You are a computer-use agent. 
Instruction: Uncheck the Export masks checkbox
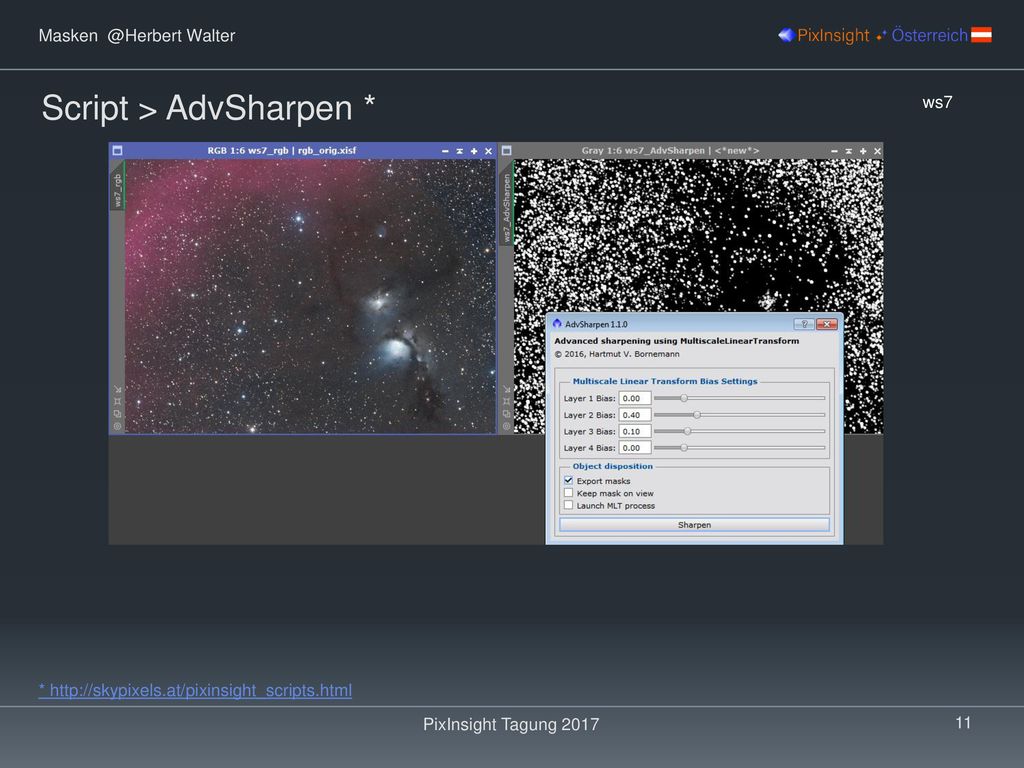(x=568, y=481)
